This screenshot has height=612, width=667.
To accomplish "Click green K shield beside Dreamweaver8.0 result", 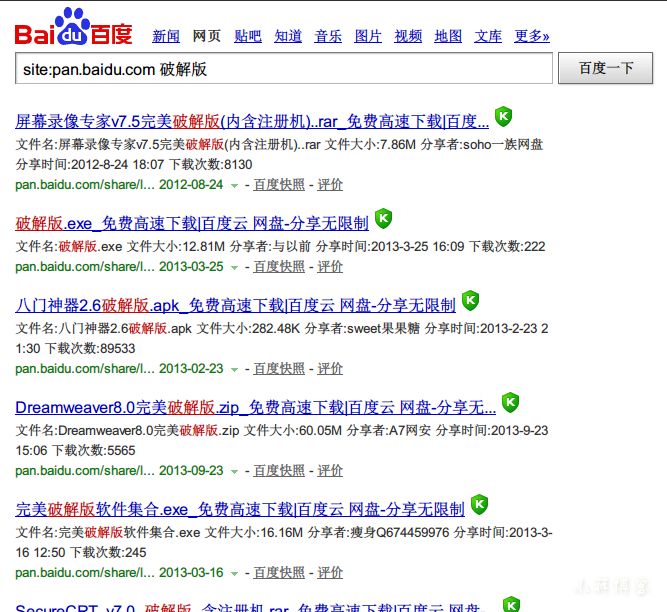I will [x=510, y=402].
